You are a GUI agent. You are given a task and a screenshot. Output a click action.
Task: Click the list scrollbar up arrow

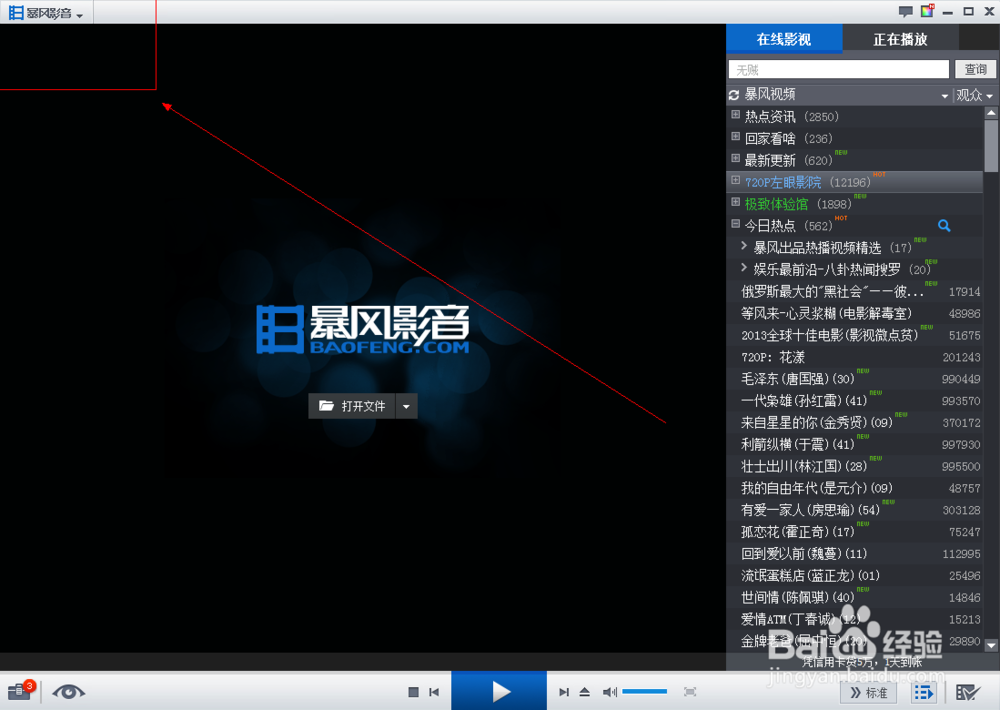(991, 113)
